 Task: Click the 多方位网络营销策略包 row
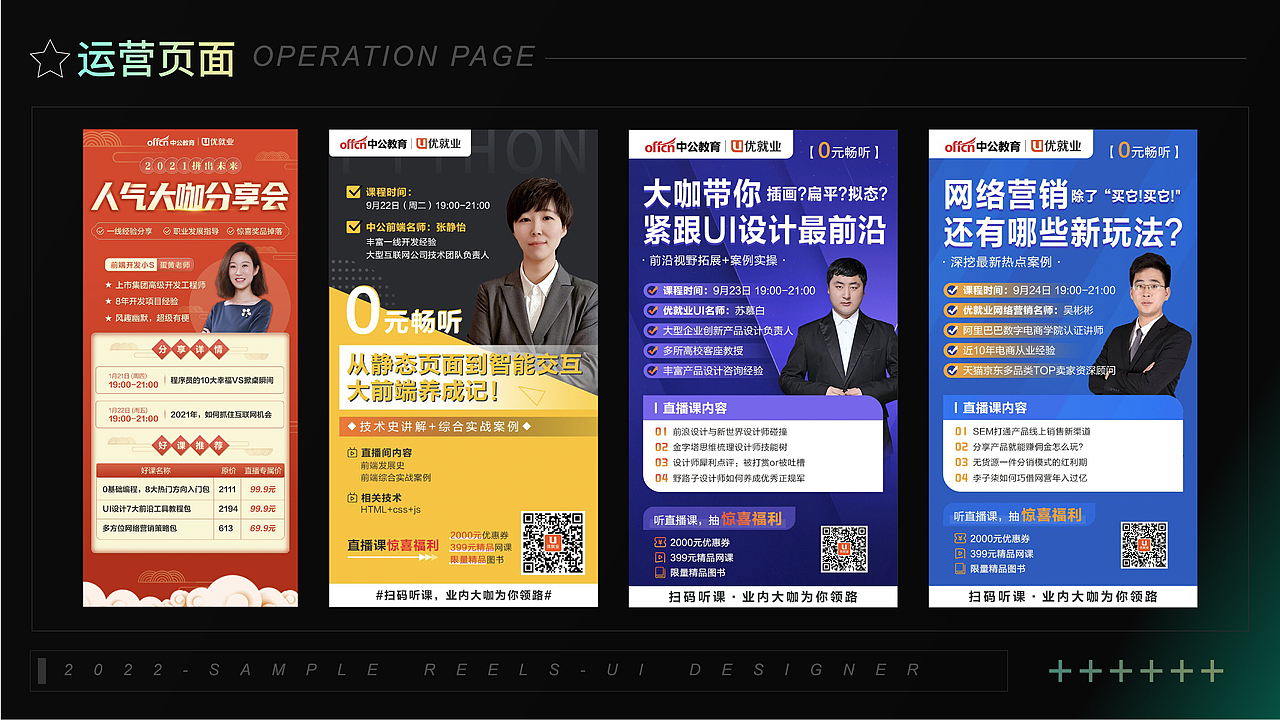(190, 528)
